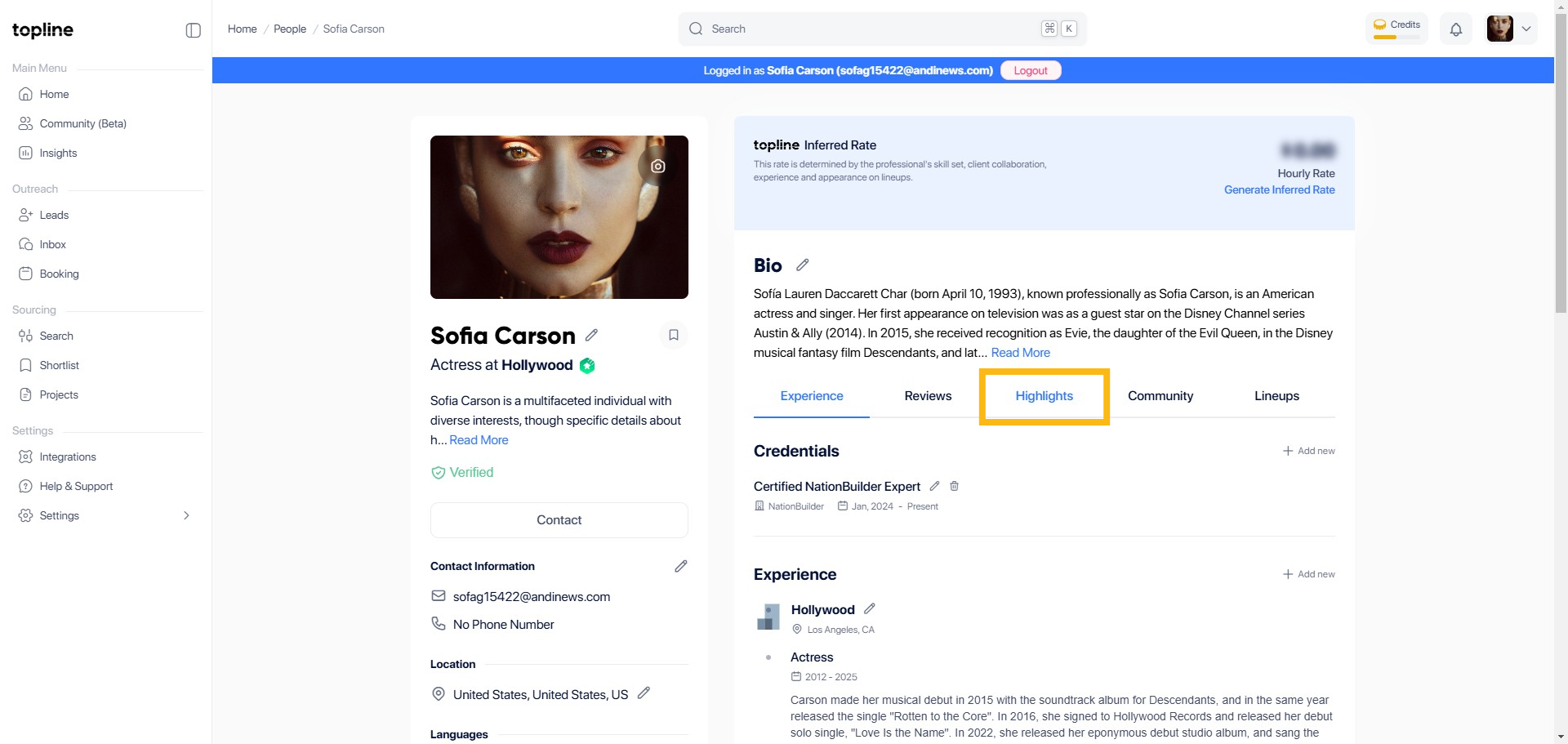The height and width of the screenshot is (744, 1568).
Task: Edit the Hollywood experience entry
Action: (869, 609)
